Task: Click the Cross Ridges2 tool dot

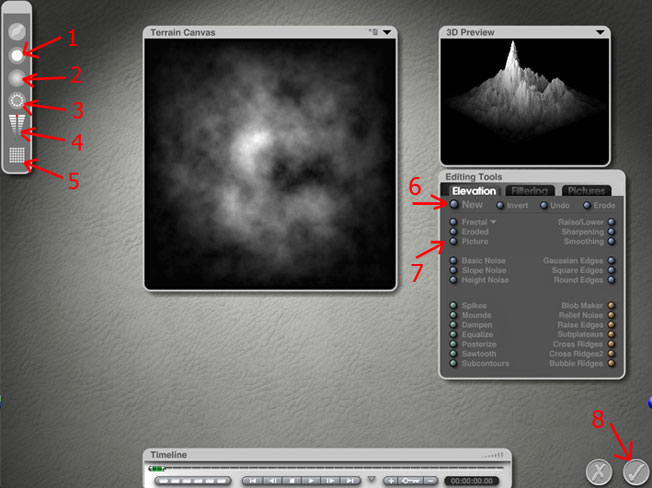Action: (612, 354)
